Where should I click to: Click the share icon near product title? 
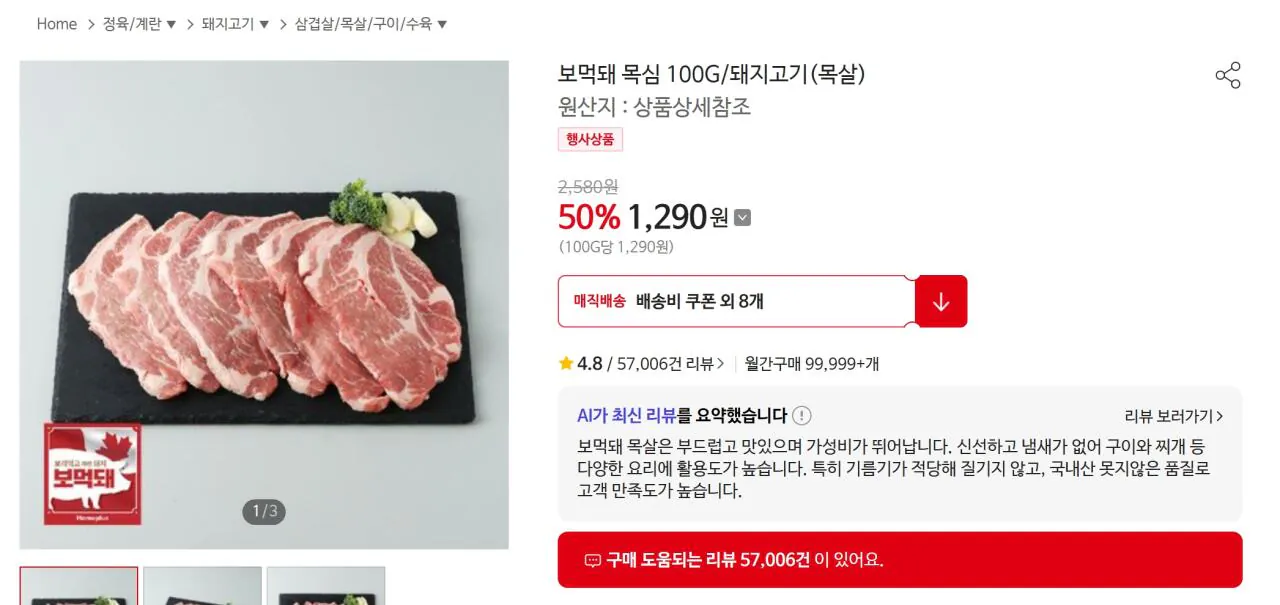[x=1227, y=76]
